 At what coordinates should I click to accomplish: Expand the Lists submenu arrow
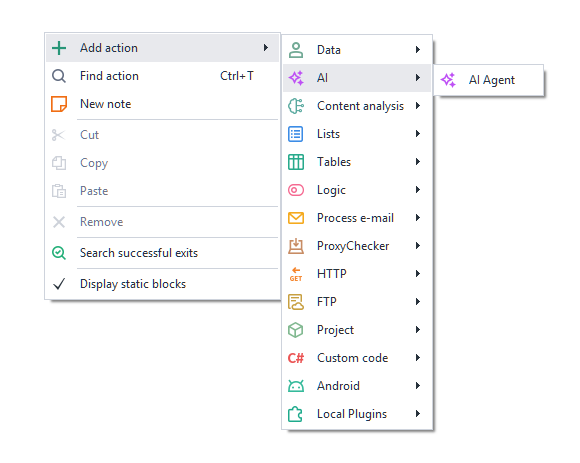pos(418,134)
